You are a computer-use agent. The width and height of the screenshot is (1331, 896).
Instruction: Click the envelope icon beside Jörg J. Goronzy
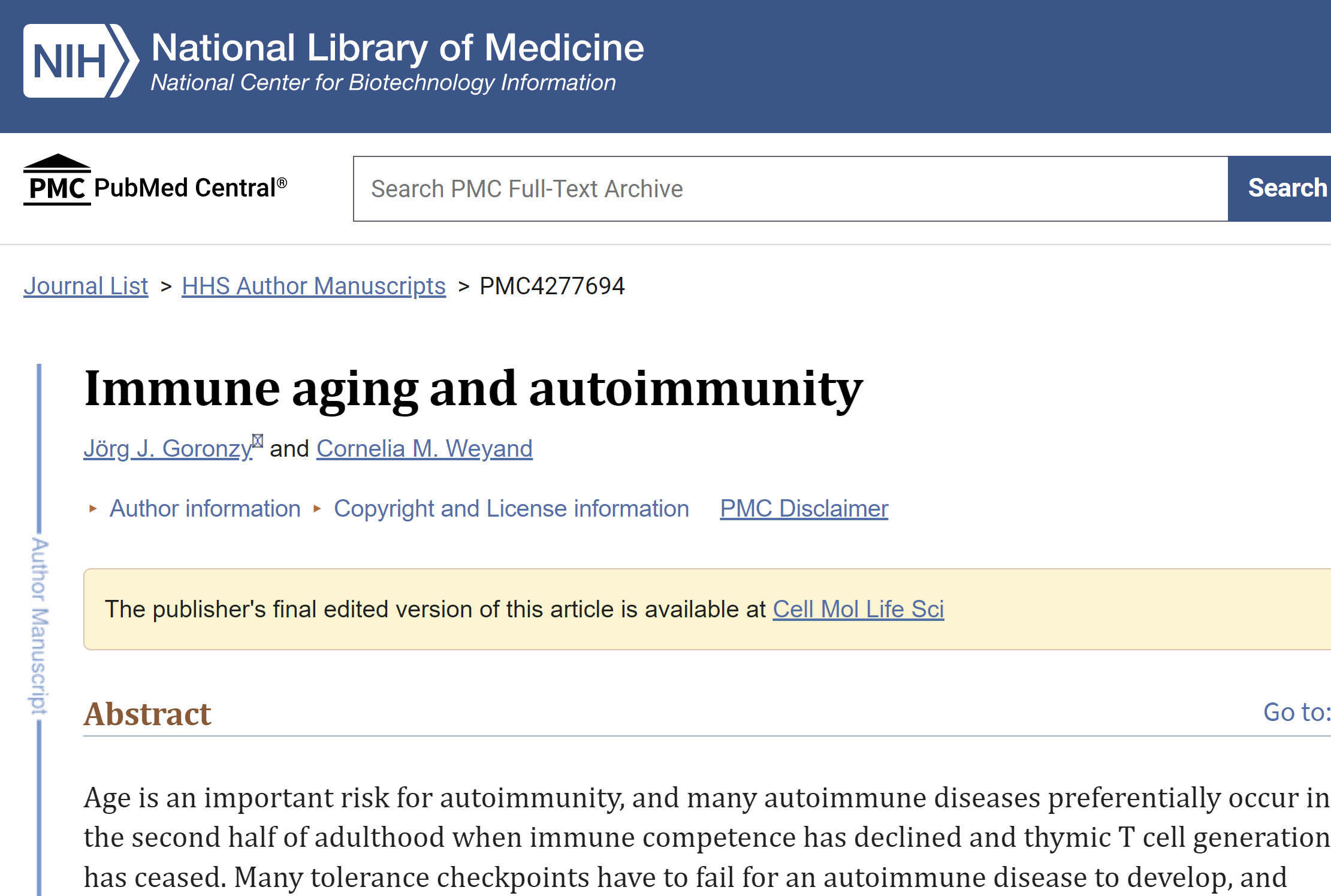click(258, 441)
